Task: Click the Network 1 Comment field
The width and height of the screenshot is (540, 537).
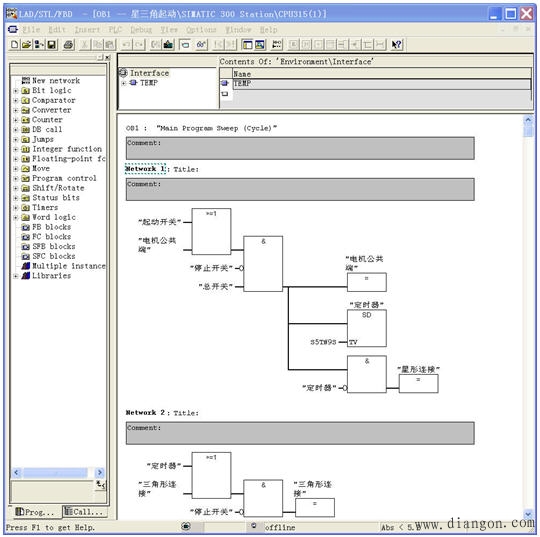Action: (300, 189)
